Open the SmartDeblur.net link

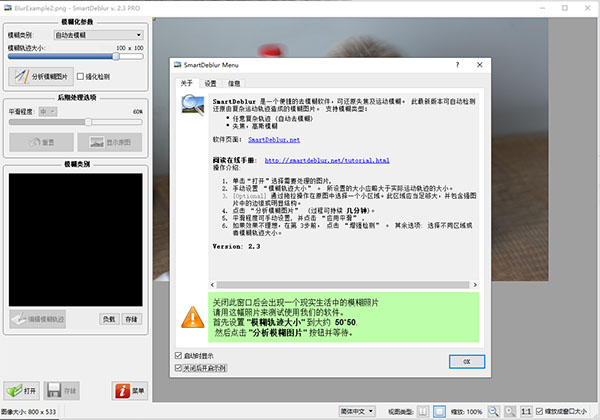pos(274,140)
